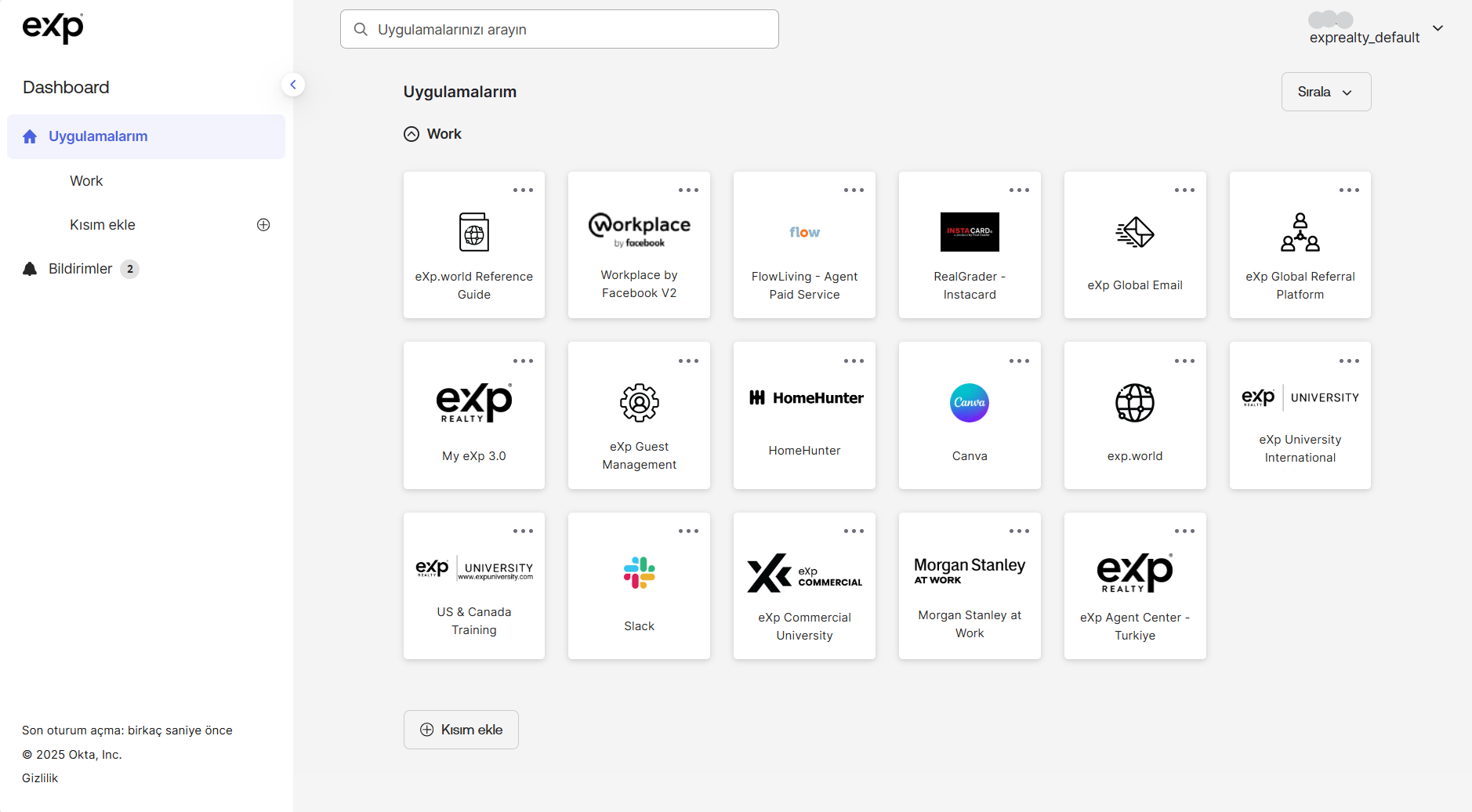
Task: Open options menu for My eXp 3.0
Action: 523,361
